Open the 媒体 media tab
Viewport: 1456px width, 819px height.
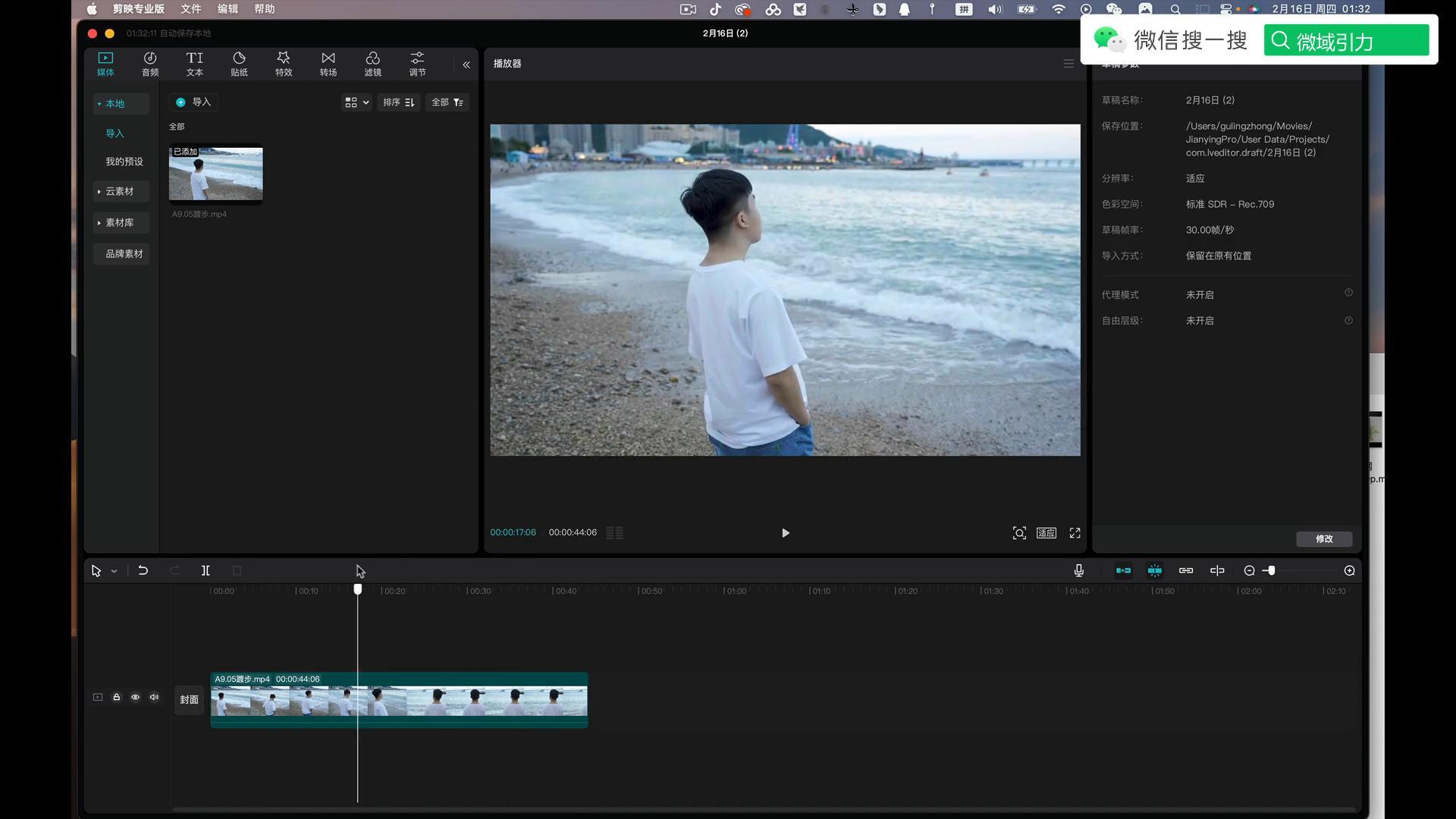point(105,64)
